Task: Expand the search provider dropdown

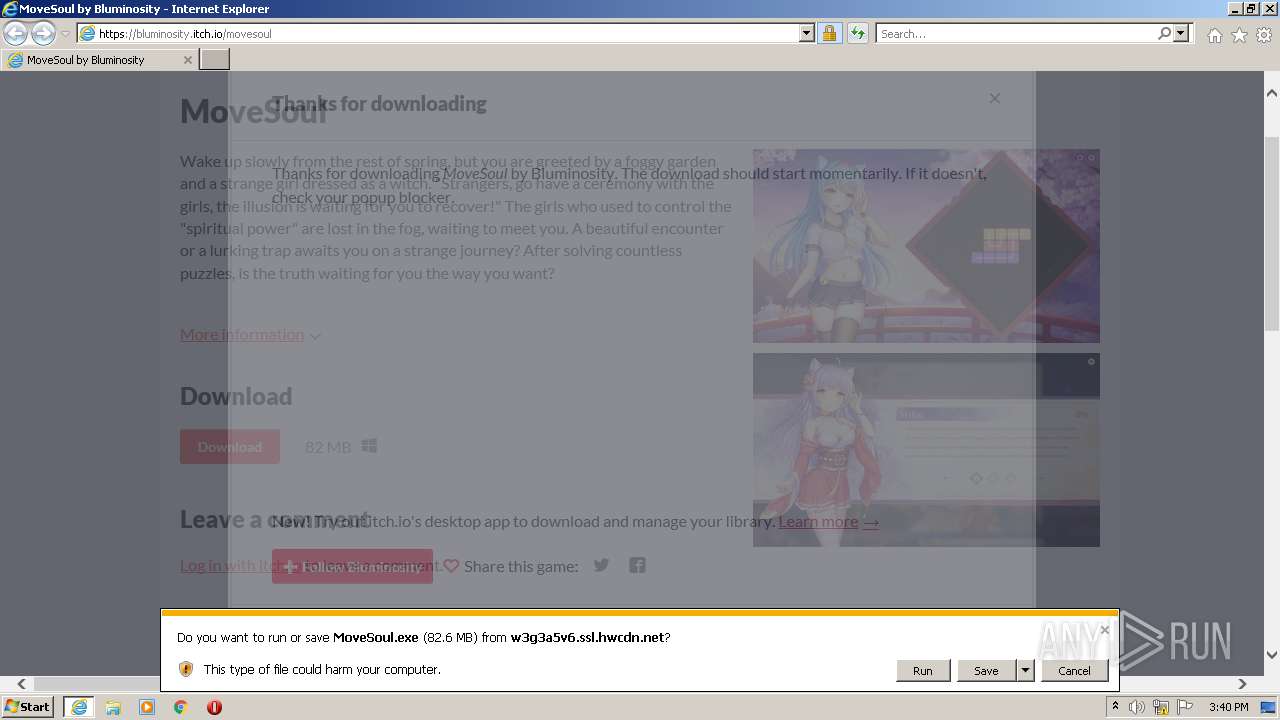Action: coord(1181,33)
